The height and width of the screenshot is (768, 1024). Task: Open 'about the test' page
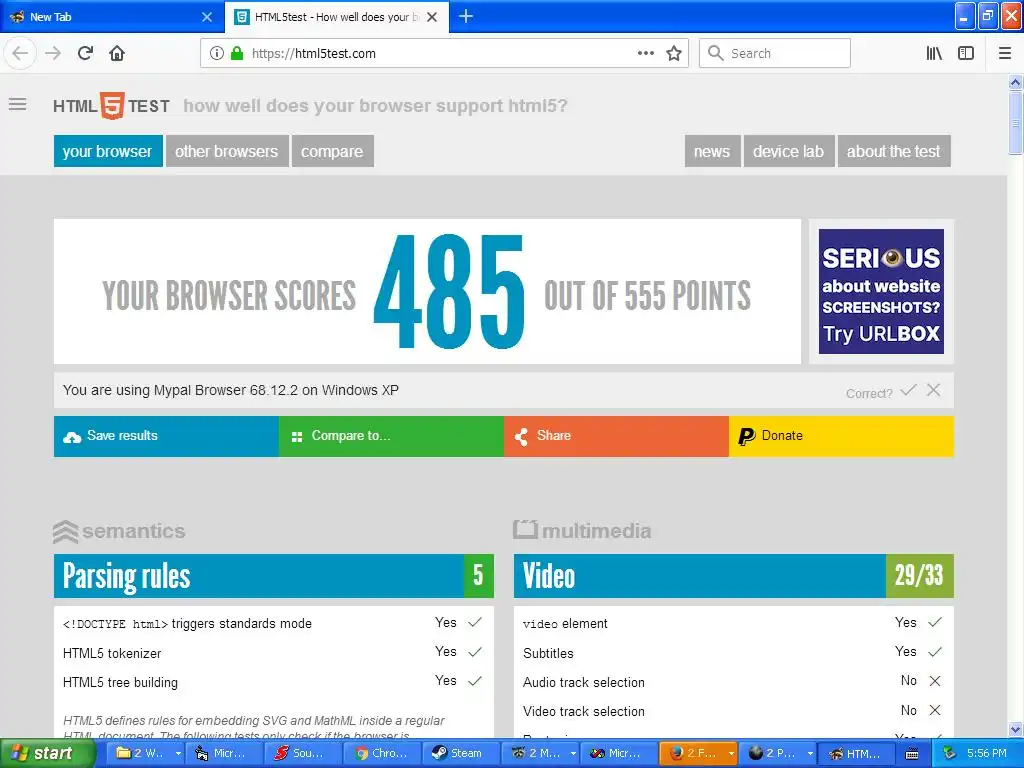[894, 151]
